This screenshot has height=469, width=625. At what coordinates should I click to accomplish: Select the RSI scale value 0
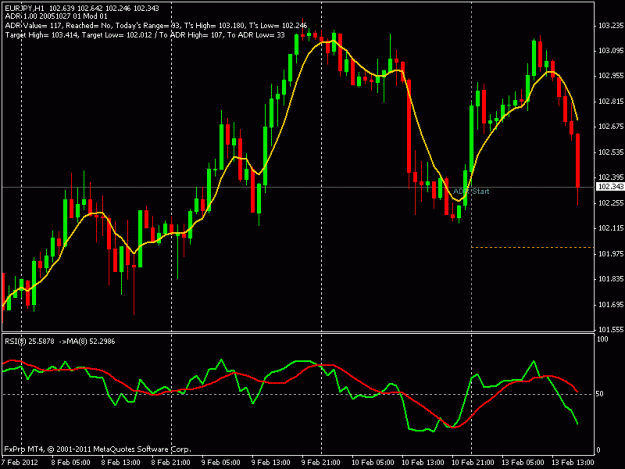(598, 450)
